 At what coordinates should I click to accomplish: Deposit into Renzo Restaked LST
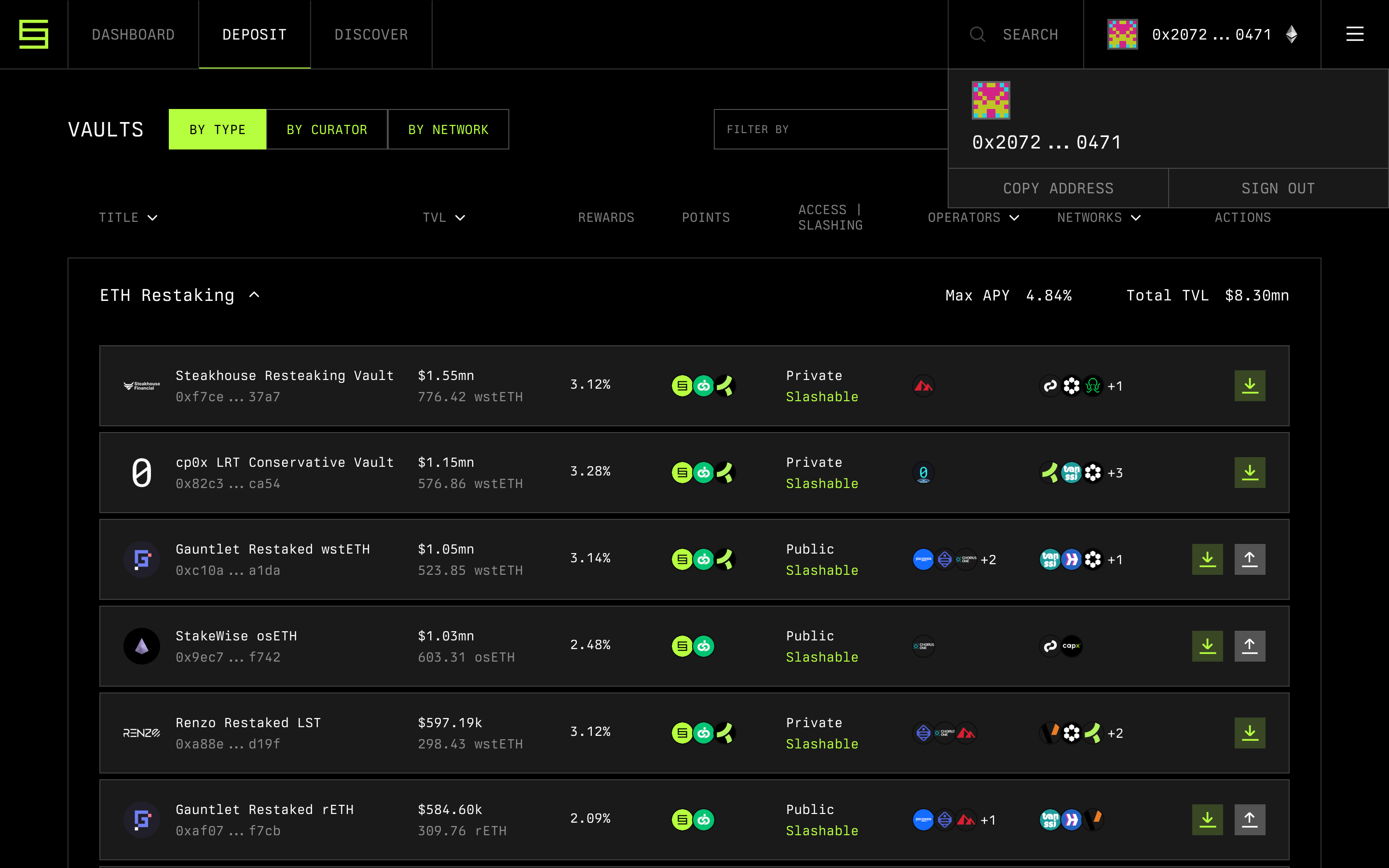[1250, 733]
